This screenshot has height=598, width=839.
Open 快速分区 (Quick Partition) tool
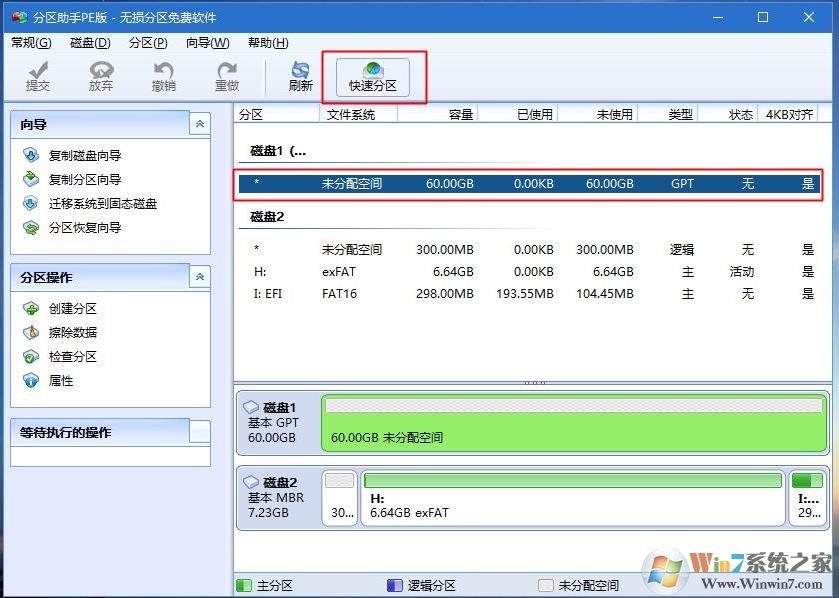[373, 75]
